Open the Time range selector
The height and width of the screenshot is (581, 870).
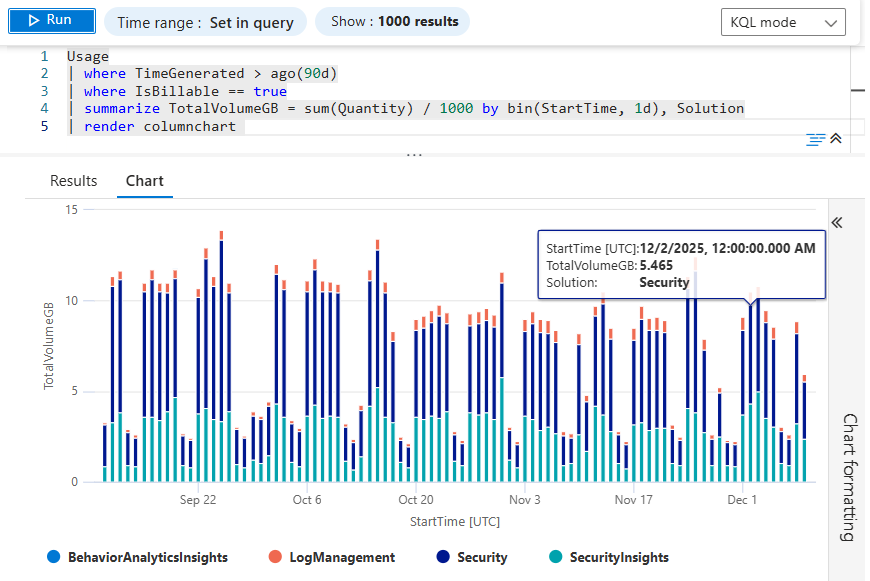(x=205, y=22)
